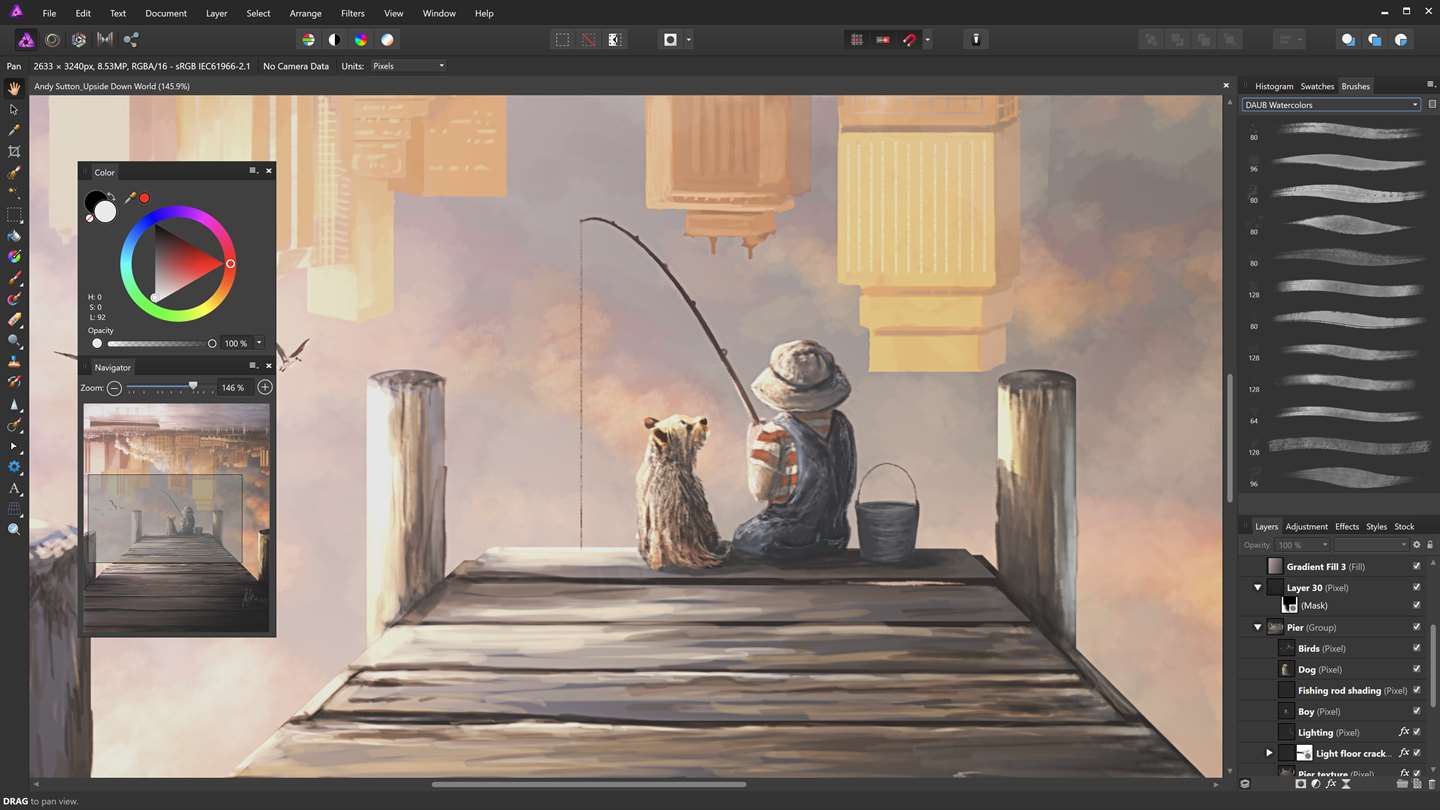The height and width of the screenshot is (810, 1440).
Task: Switch to Tone Mapping Persona icon
Action: (104, 40)
